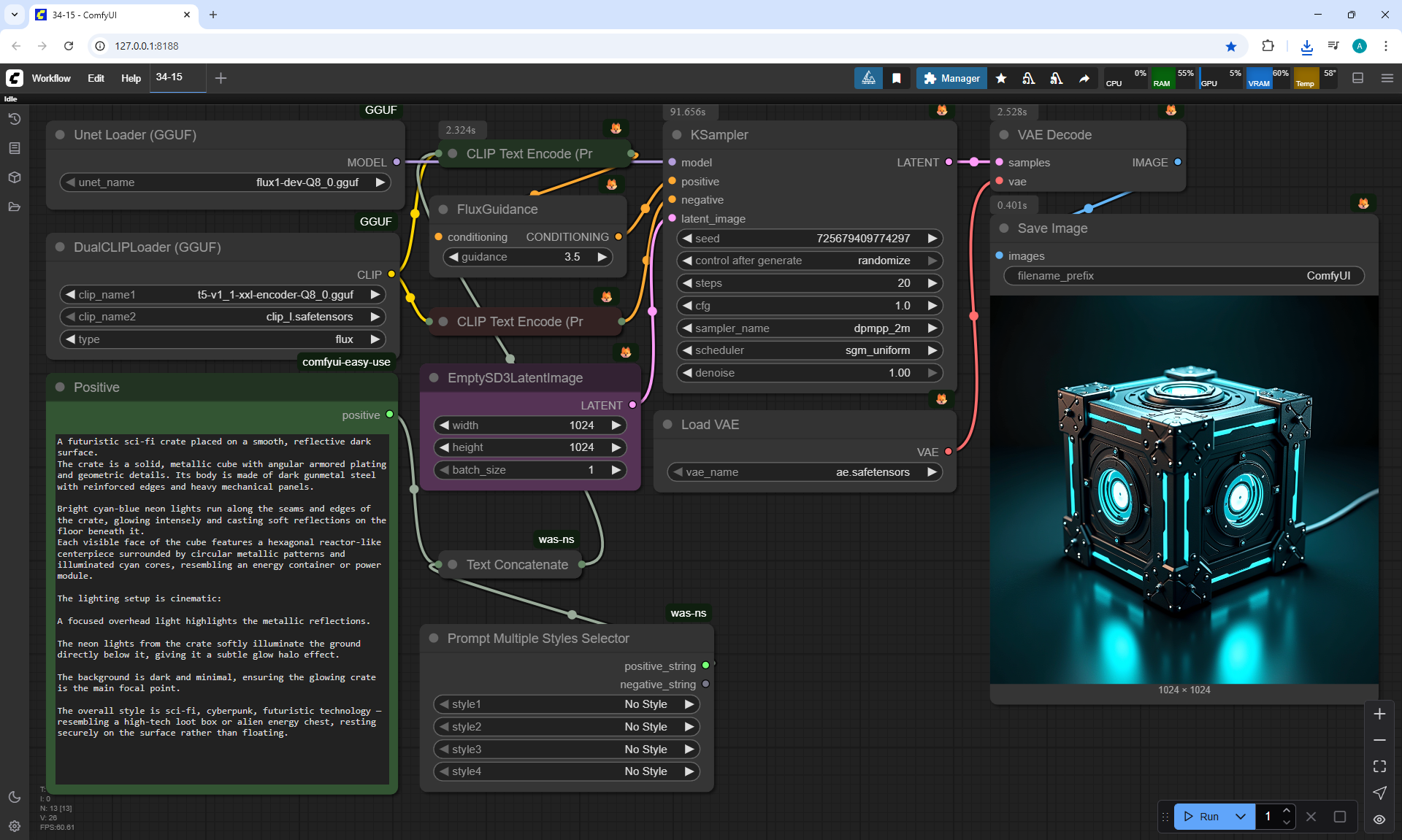
Task: Zoom in with the canvas plus icon
Action: coord(1379,714)
